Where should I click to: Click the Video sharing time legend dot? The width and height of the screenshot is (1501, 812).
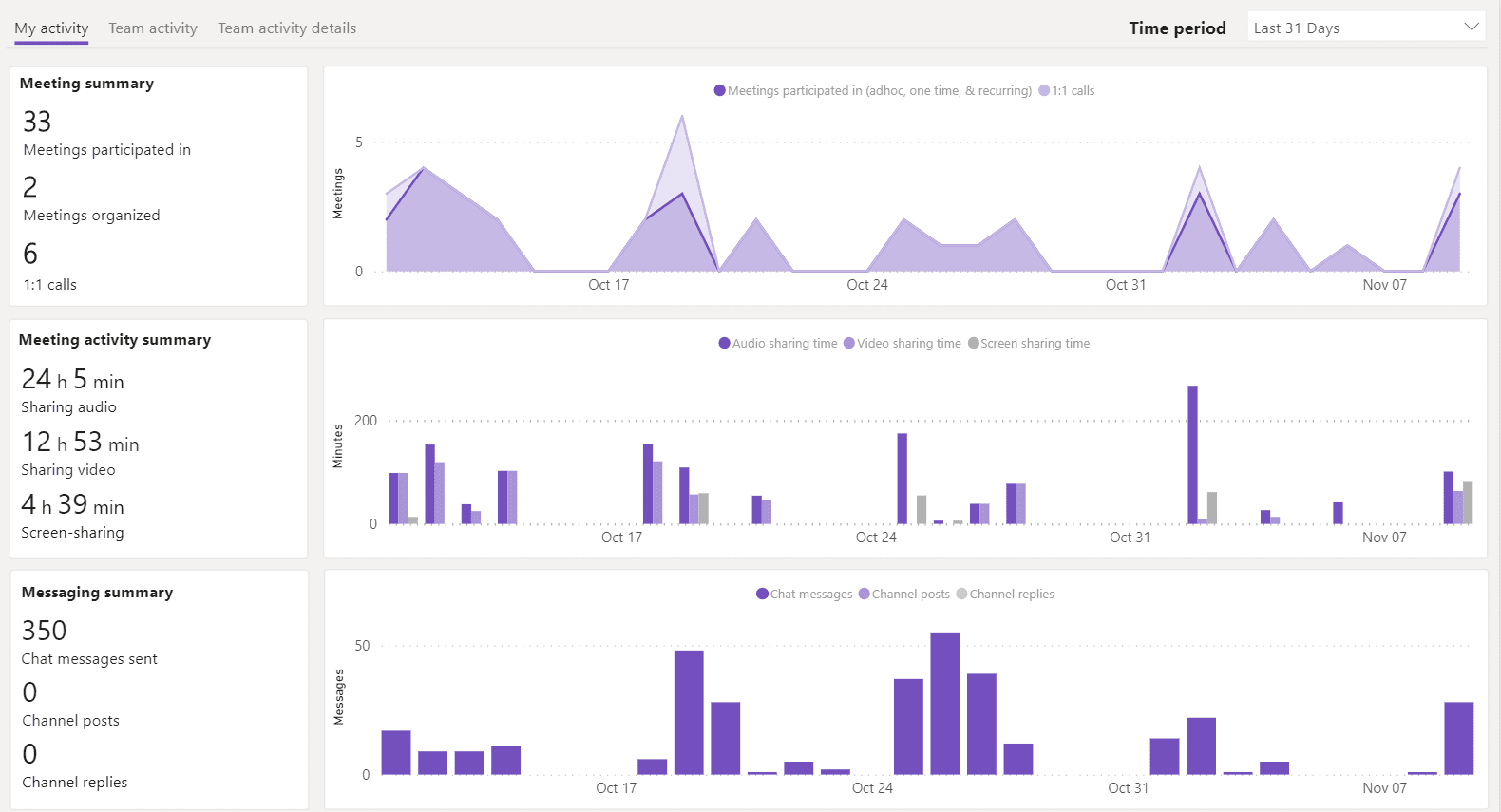click(x=849, y=344)
